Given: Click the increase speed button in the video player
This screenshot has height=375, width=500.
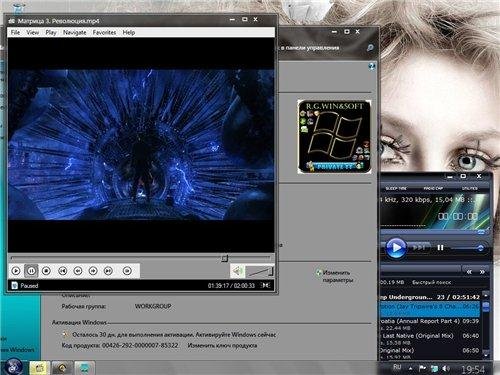Looking at the screenshot, I should (93, 271).
